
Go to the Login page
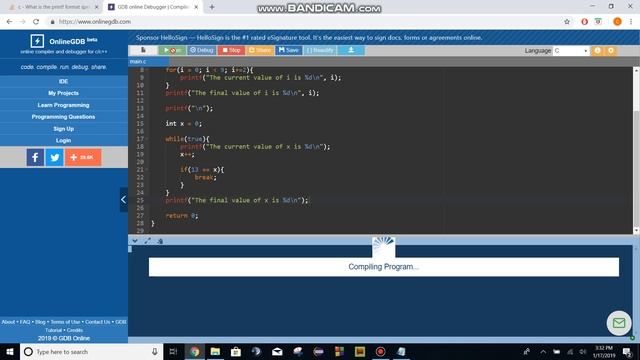tap(64, 140)
